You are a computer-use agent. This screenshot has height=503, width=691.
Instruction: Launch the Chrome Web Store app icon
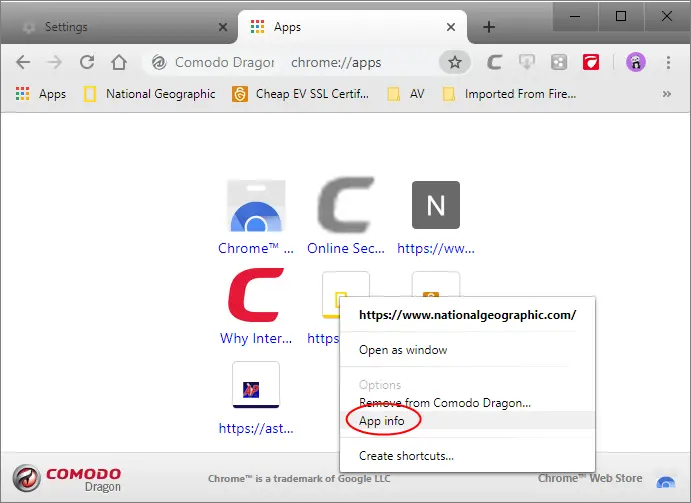pos(256,205)
